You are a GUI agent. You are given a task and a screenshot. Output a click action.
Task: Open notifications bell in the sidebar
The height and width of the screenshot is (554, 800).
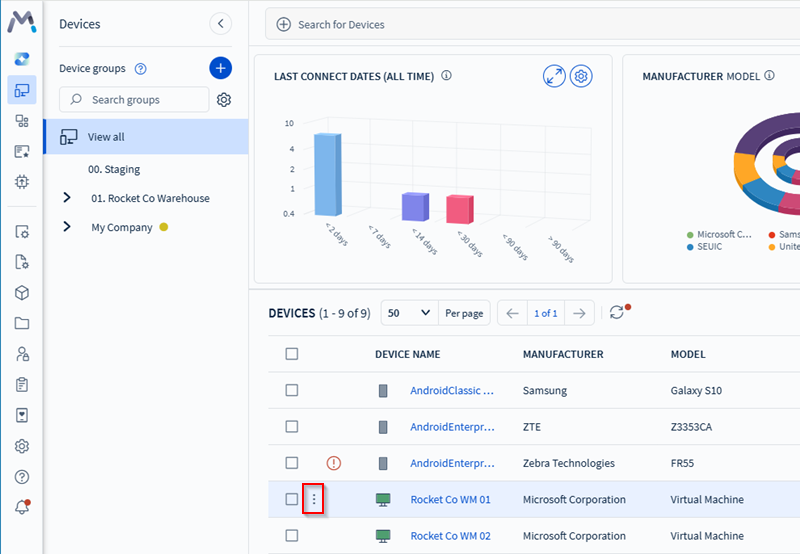click(22, 507)
